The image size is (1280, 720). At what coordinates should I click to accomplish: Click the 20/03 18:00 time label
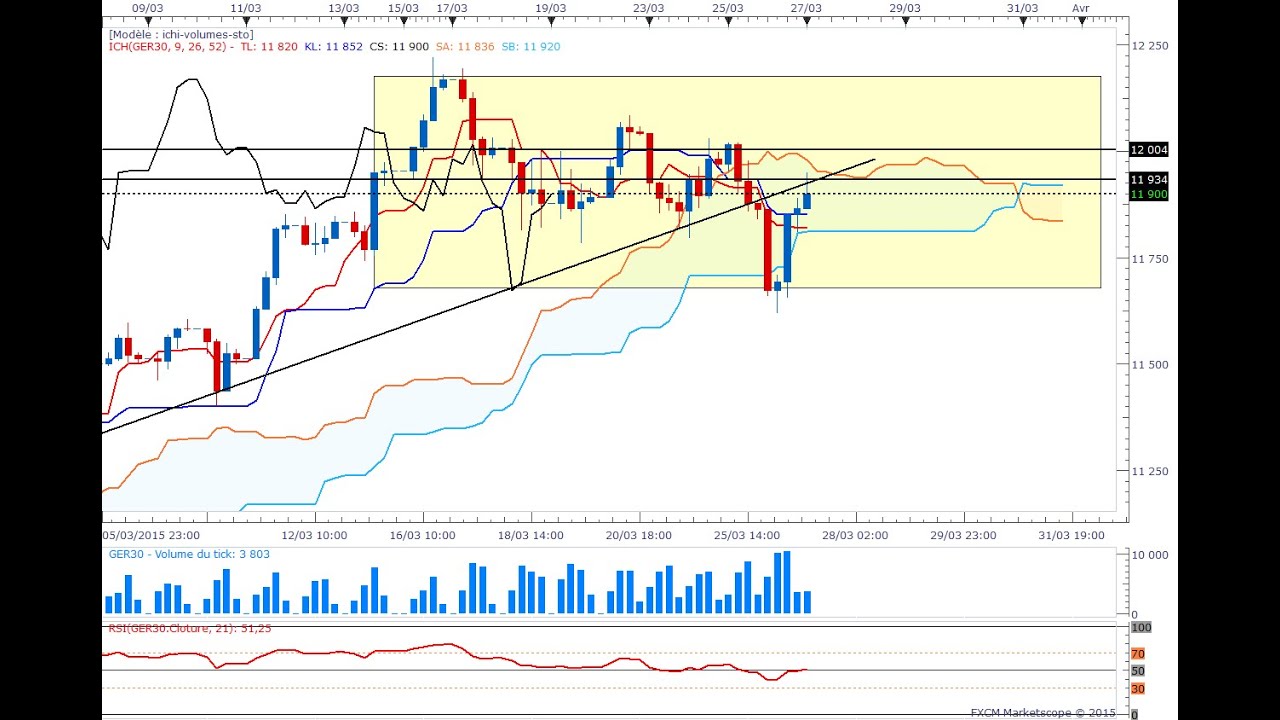click(639, 535)
